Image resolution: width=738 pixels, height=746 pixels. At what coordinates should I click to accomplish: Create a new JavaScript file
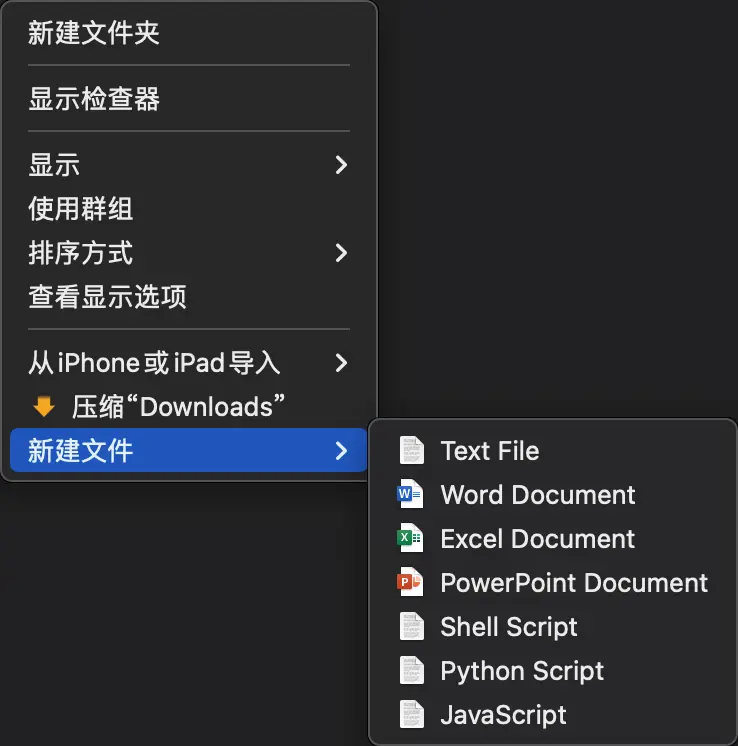pyautogui.click(x=553, y=714)
